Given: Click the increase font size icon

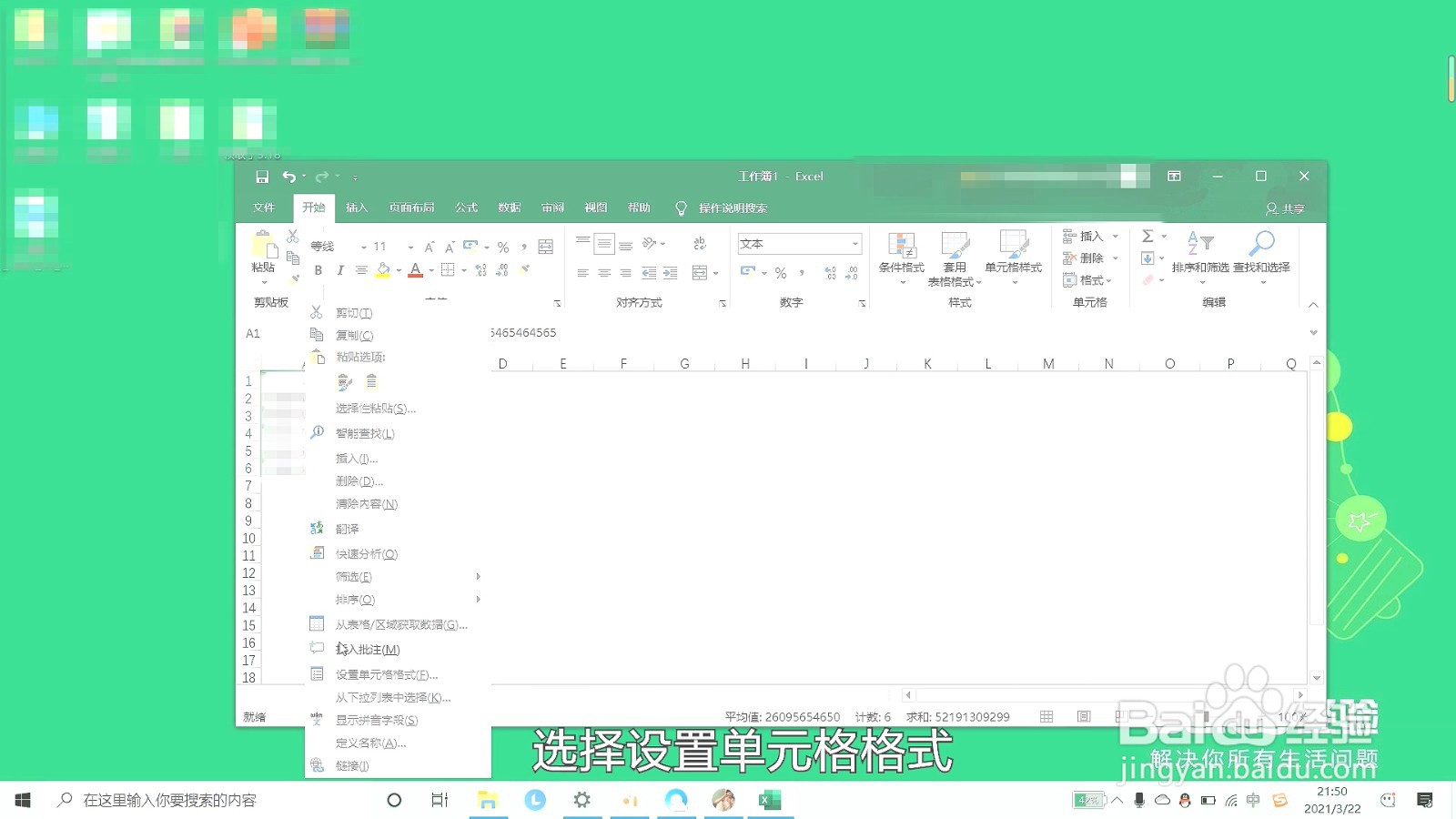Looking at the screenshot, I should point(430,247).
